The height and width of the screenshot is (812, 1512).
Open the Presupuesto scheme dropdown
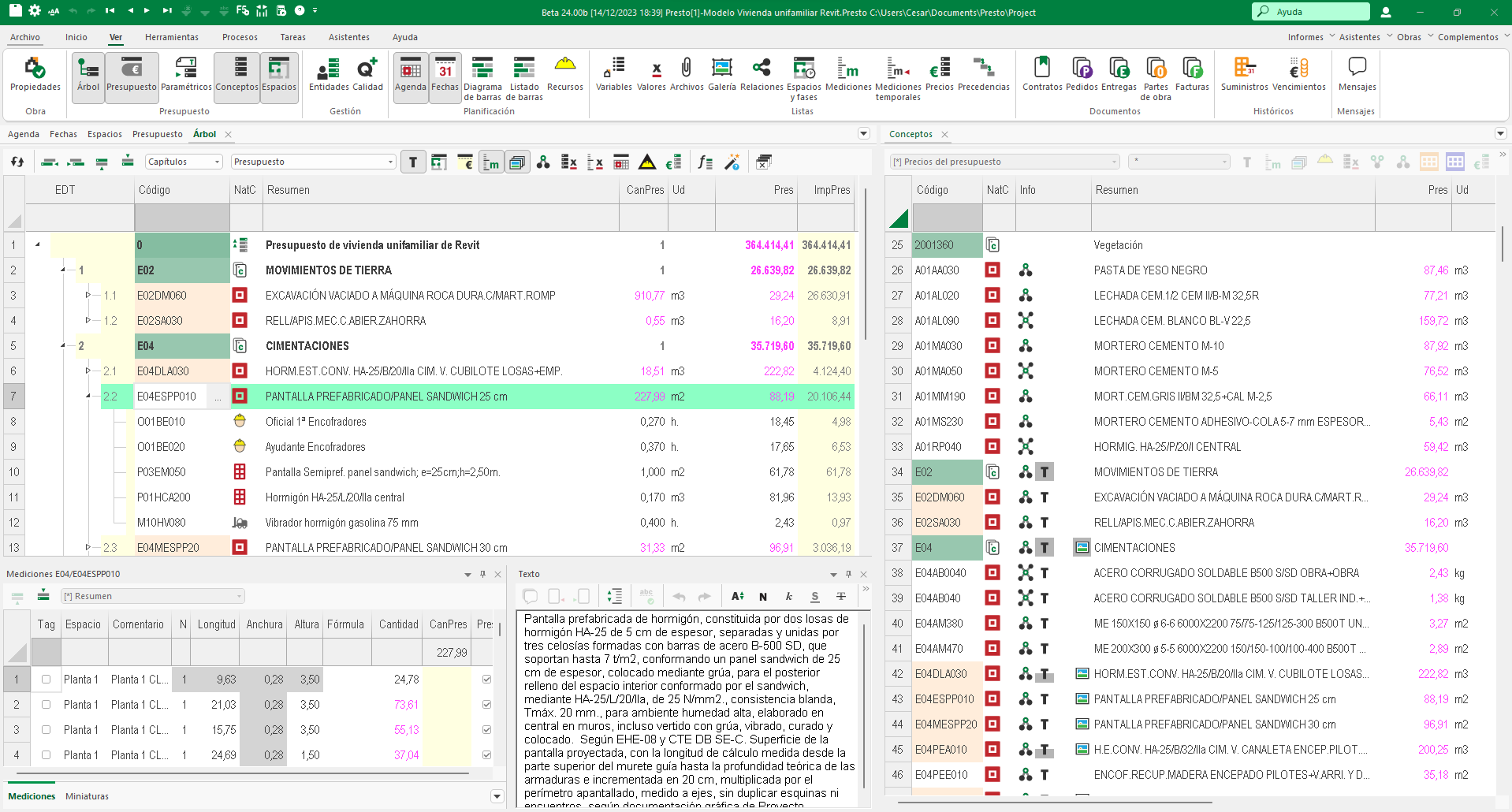click(313, 162)
